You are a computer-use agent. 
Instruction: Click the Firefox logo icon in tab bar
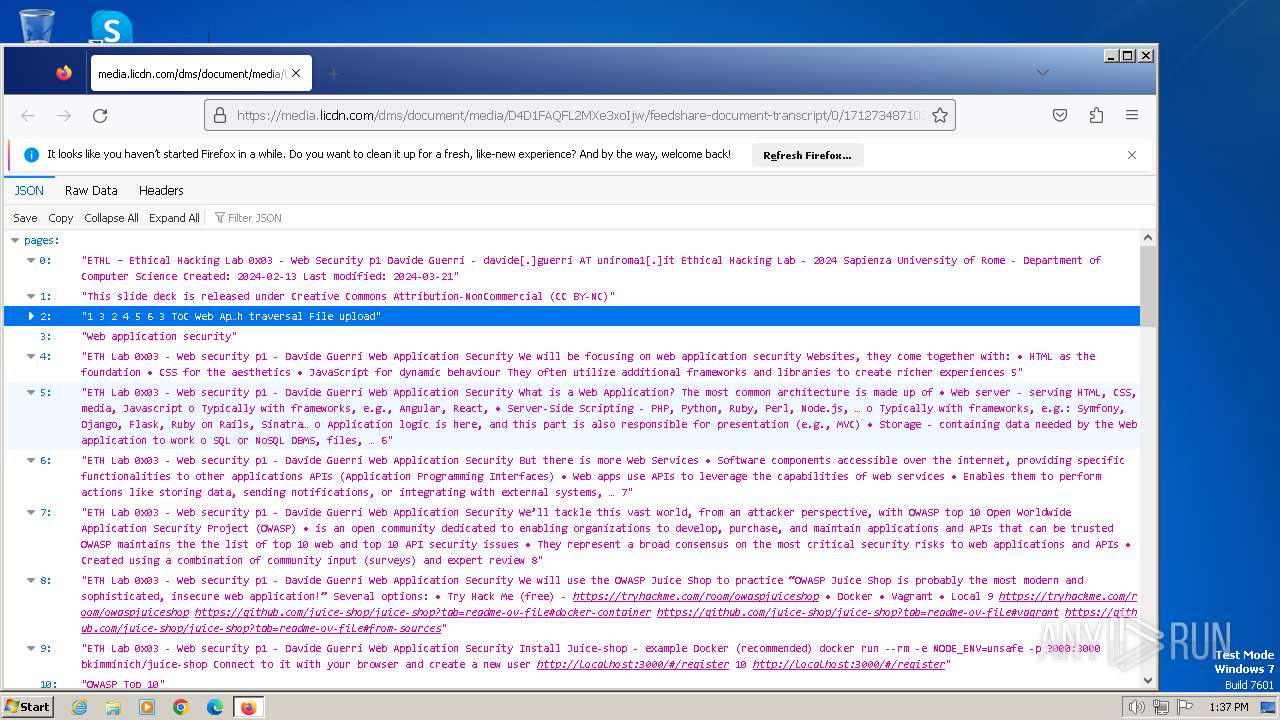tap(64, 73)
